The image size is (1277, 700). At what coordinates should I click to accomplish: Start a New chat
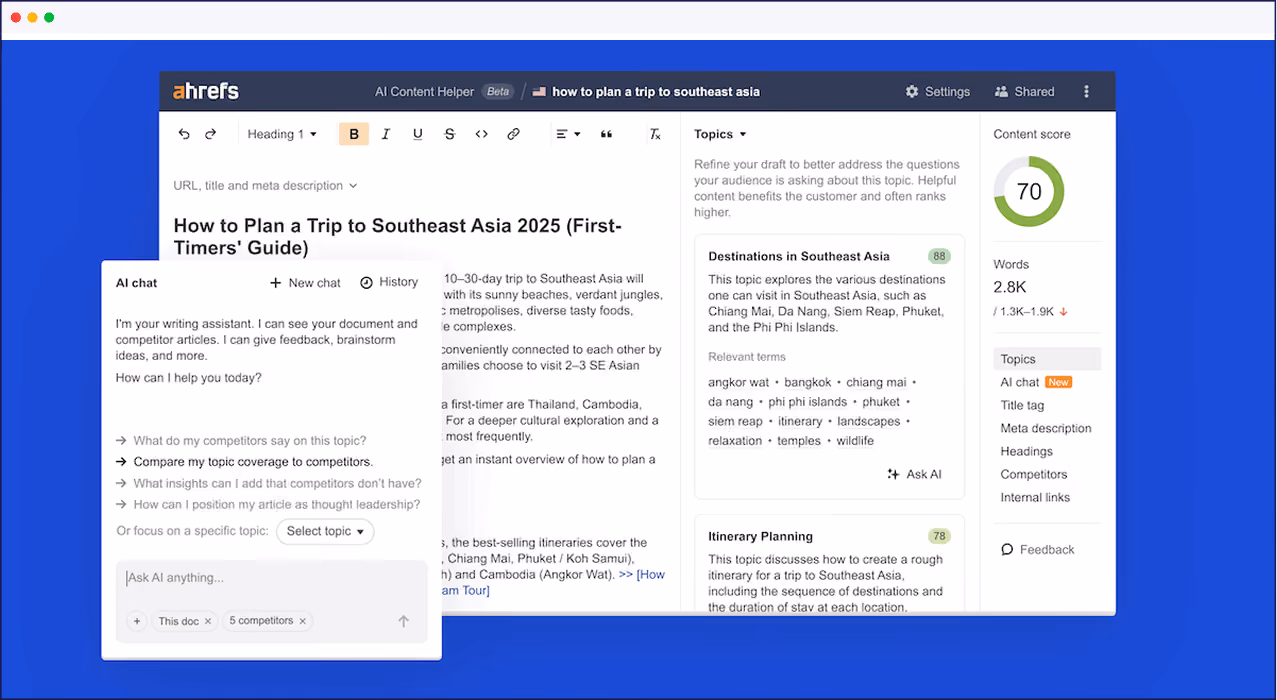306,283
